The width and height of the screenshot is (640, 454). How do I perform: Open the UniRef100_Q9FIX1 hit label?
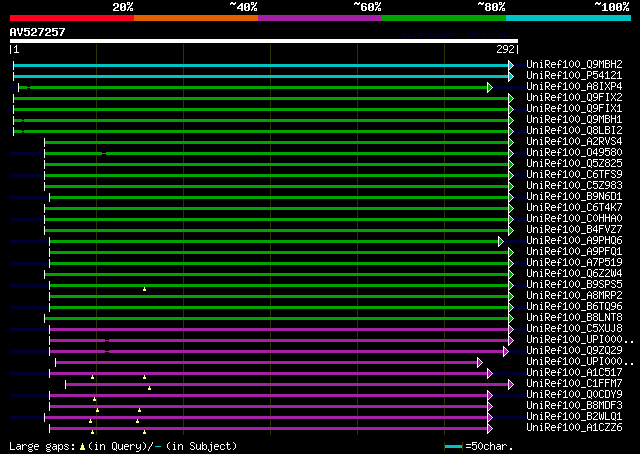[x=574, y=109]
